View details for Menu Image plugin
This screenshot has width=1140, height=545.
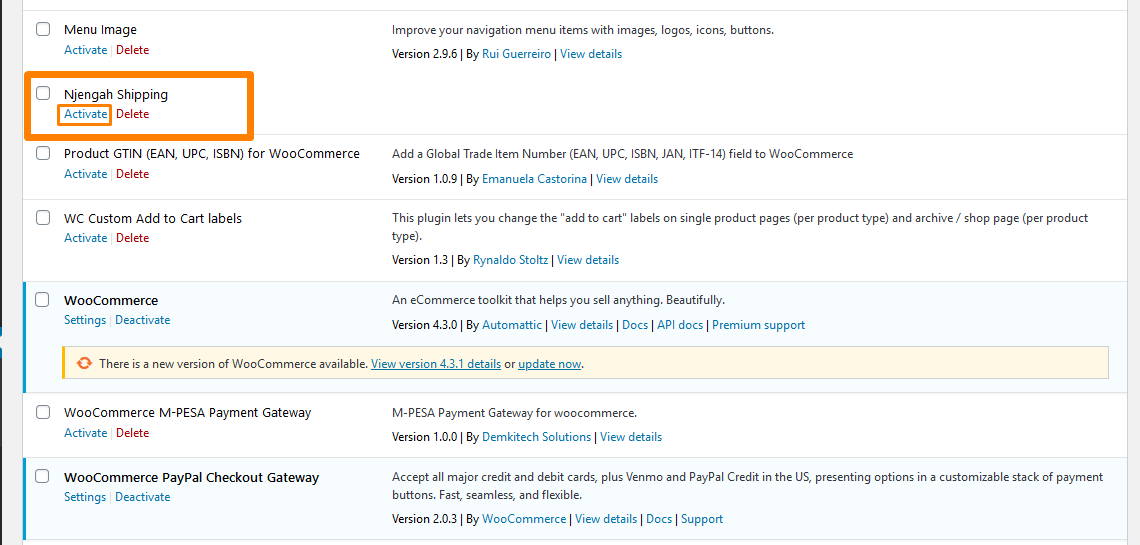pos(591,54)
